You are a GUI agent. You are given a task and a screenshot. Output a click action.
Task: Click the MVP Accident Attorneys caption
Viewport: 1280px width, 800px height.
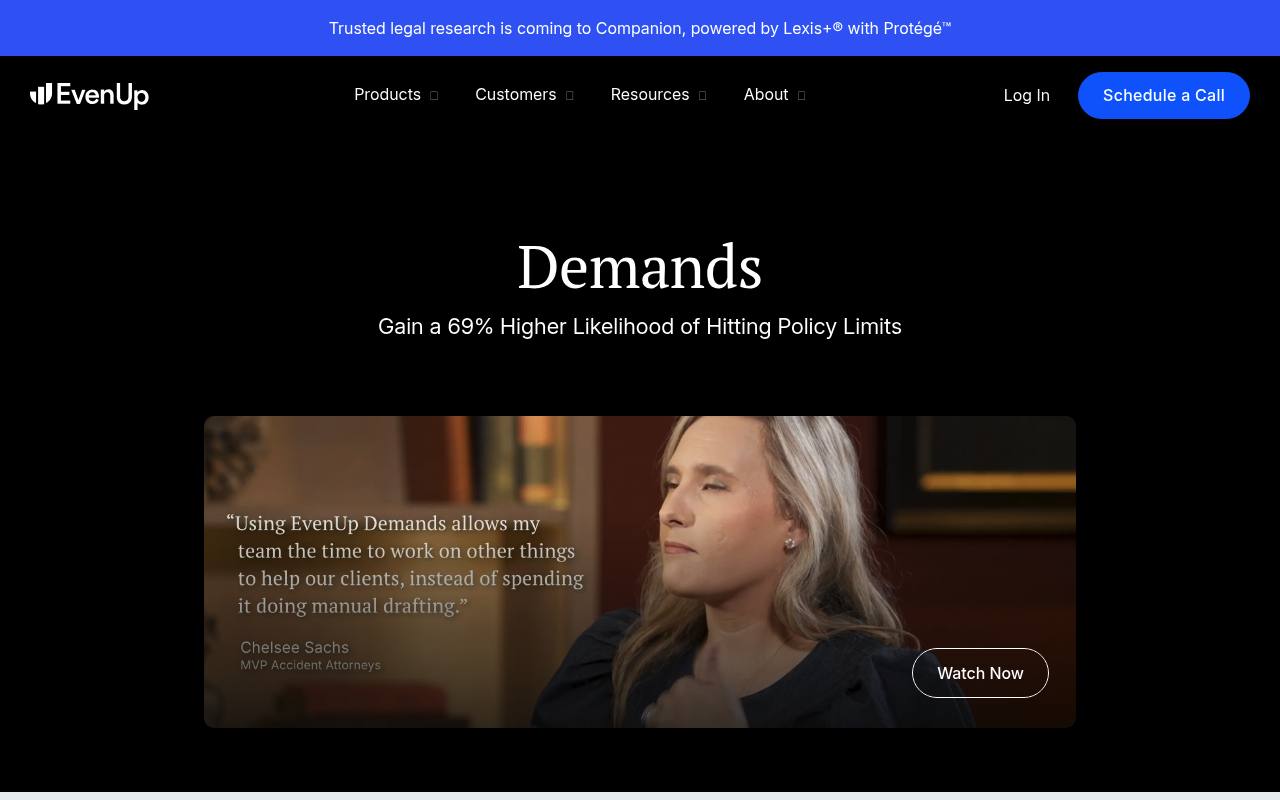[311, 665]
